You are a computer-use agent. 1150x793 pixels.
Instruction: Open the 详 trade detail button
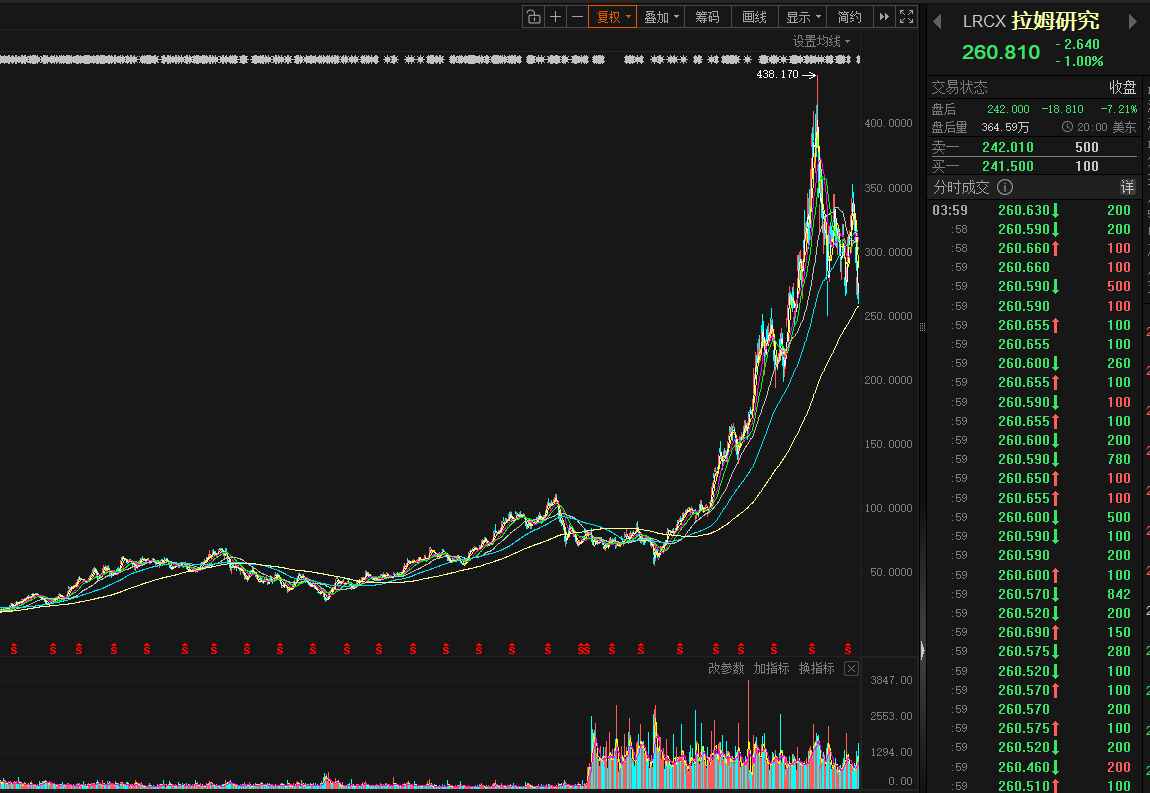(x=1127, y=188)
